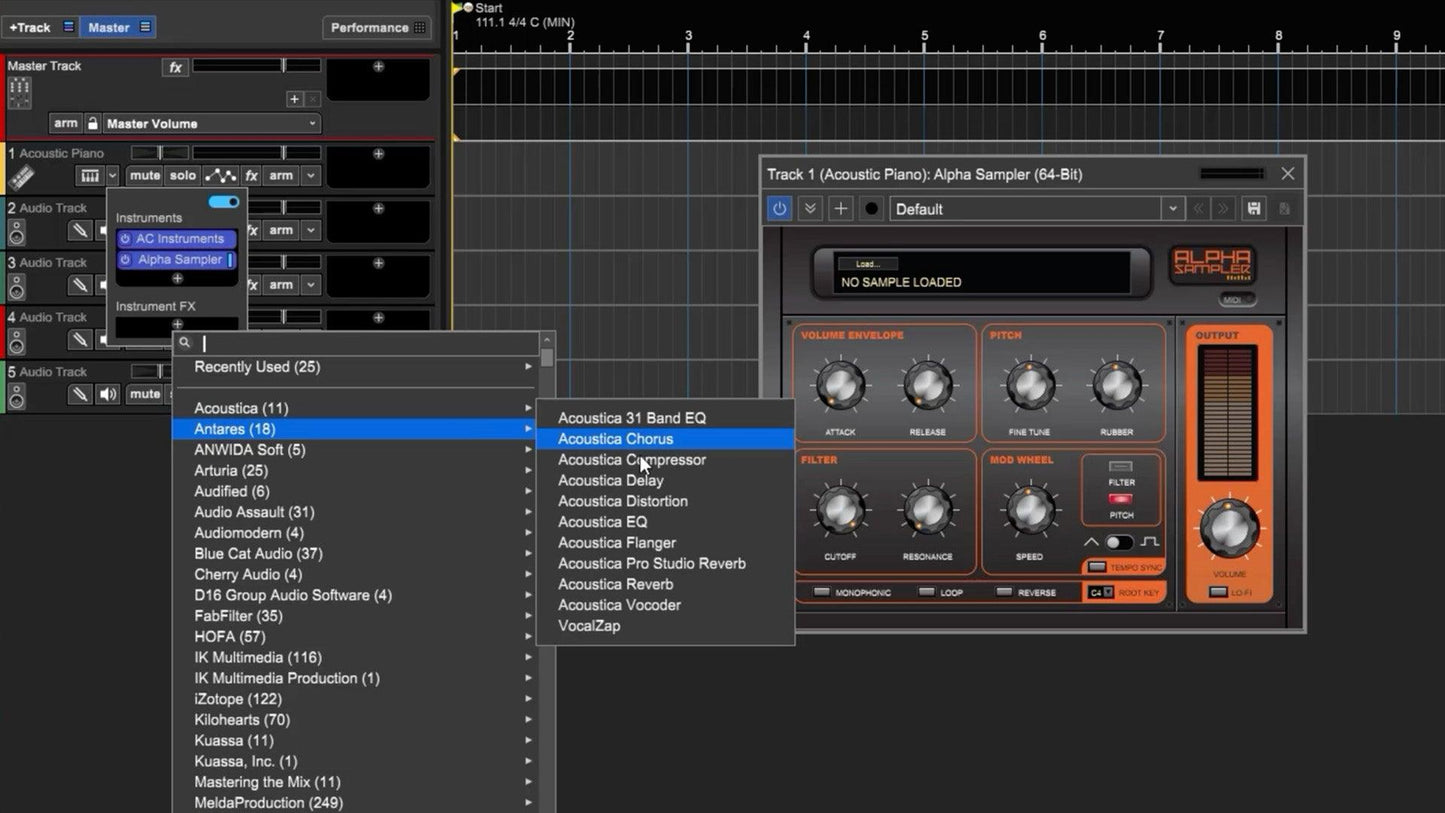Toggle power button for Alpha Sampler plugin window
The image size is (1445, 813).
(779, 208)
